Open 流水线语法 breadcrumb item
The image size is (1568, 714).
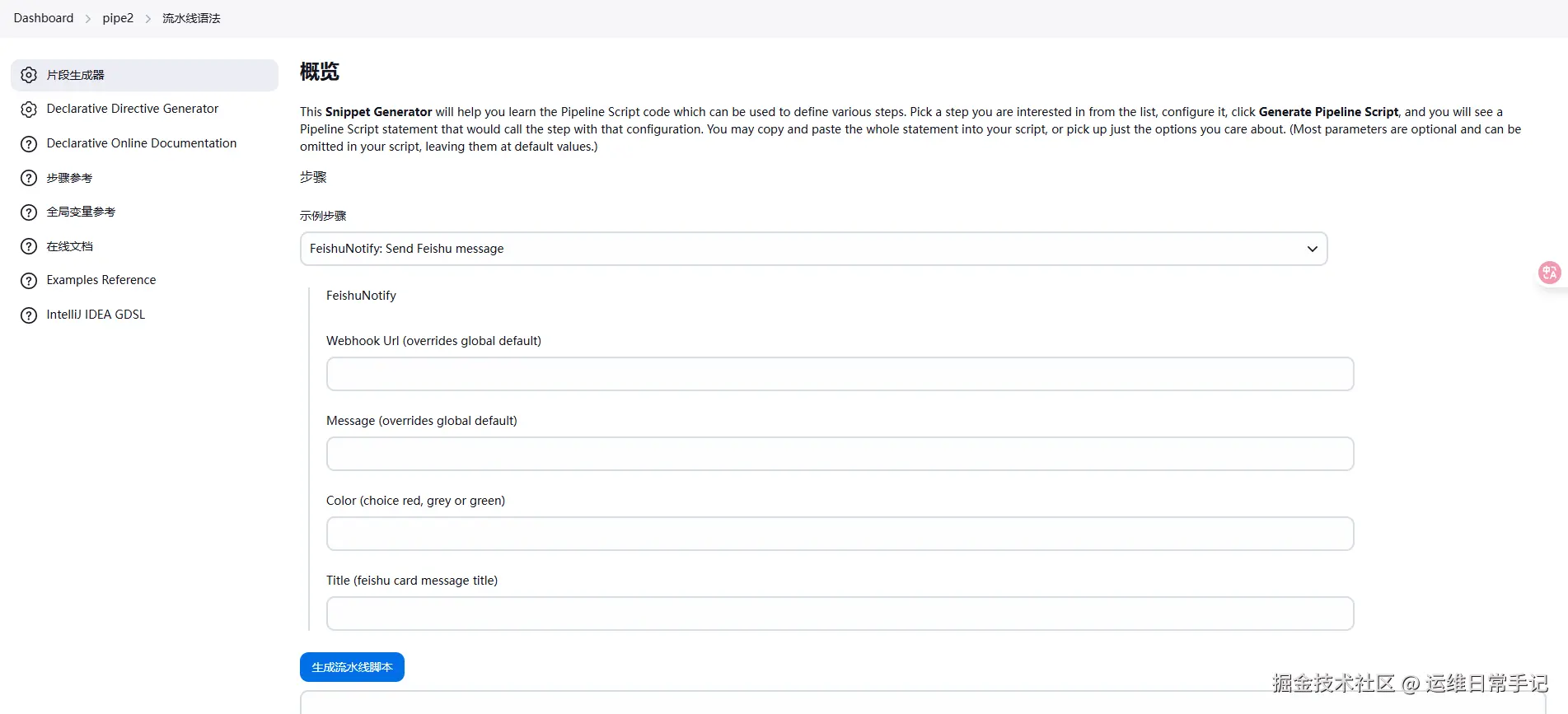click(191, 18)
